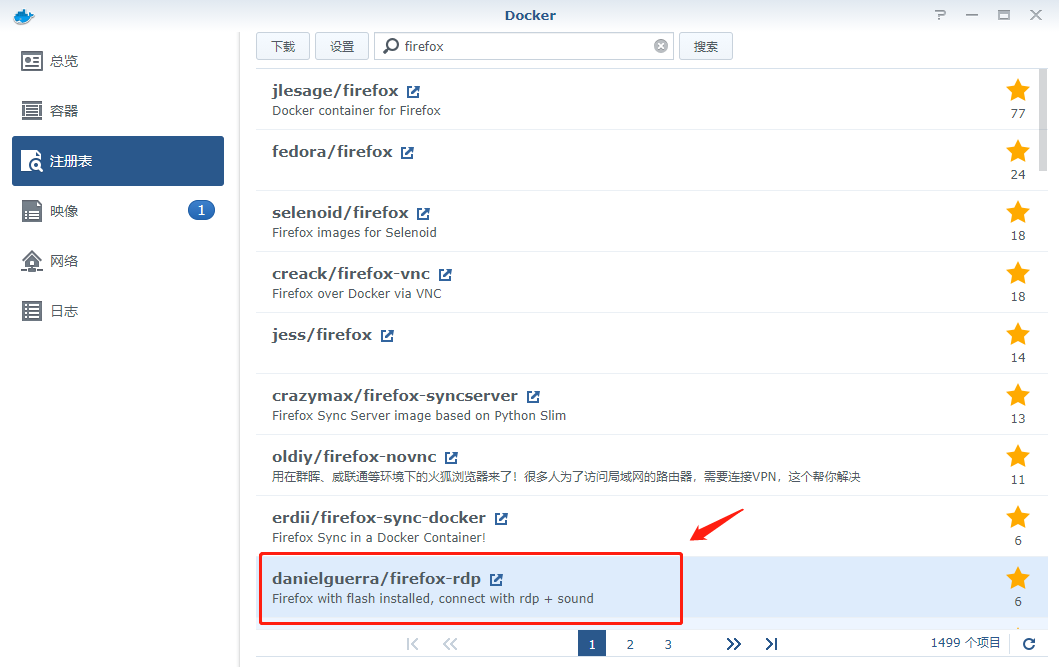The height and width of the screenshot is (667, 1059).
Task: Click the star icon for creack/firefox-vnc
Action: click(x=1018, y=273)
